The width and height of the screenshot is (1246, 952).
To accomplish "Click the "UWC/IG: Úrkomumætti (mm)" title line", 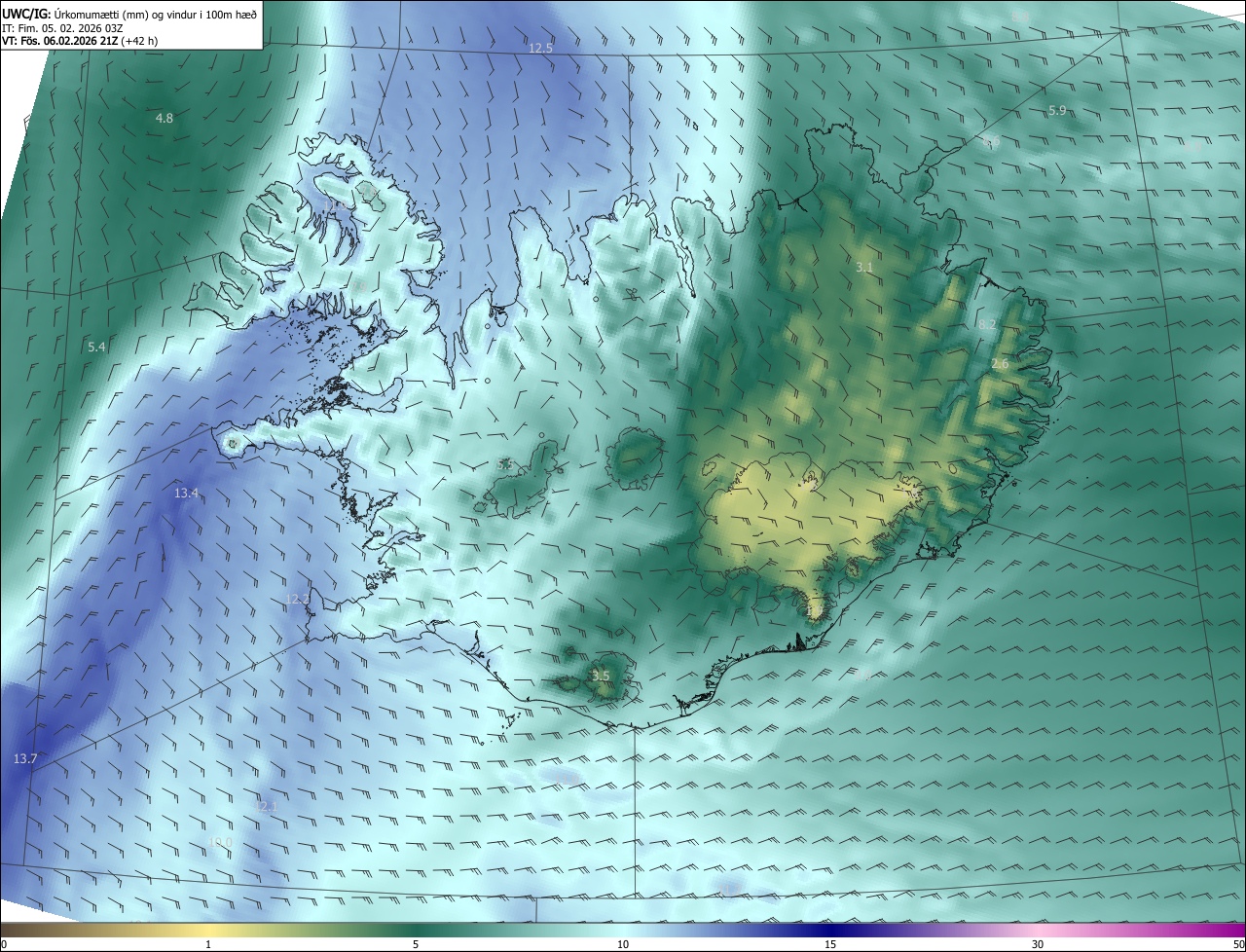I will click(x=129, y=13).
